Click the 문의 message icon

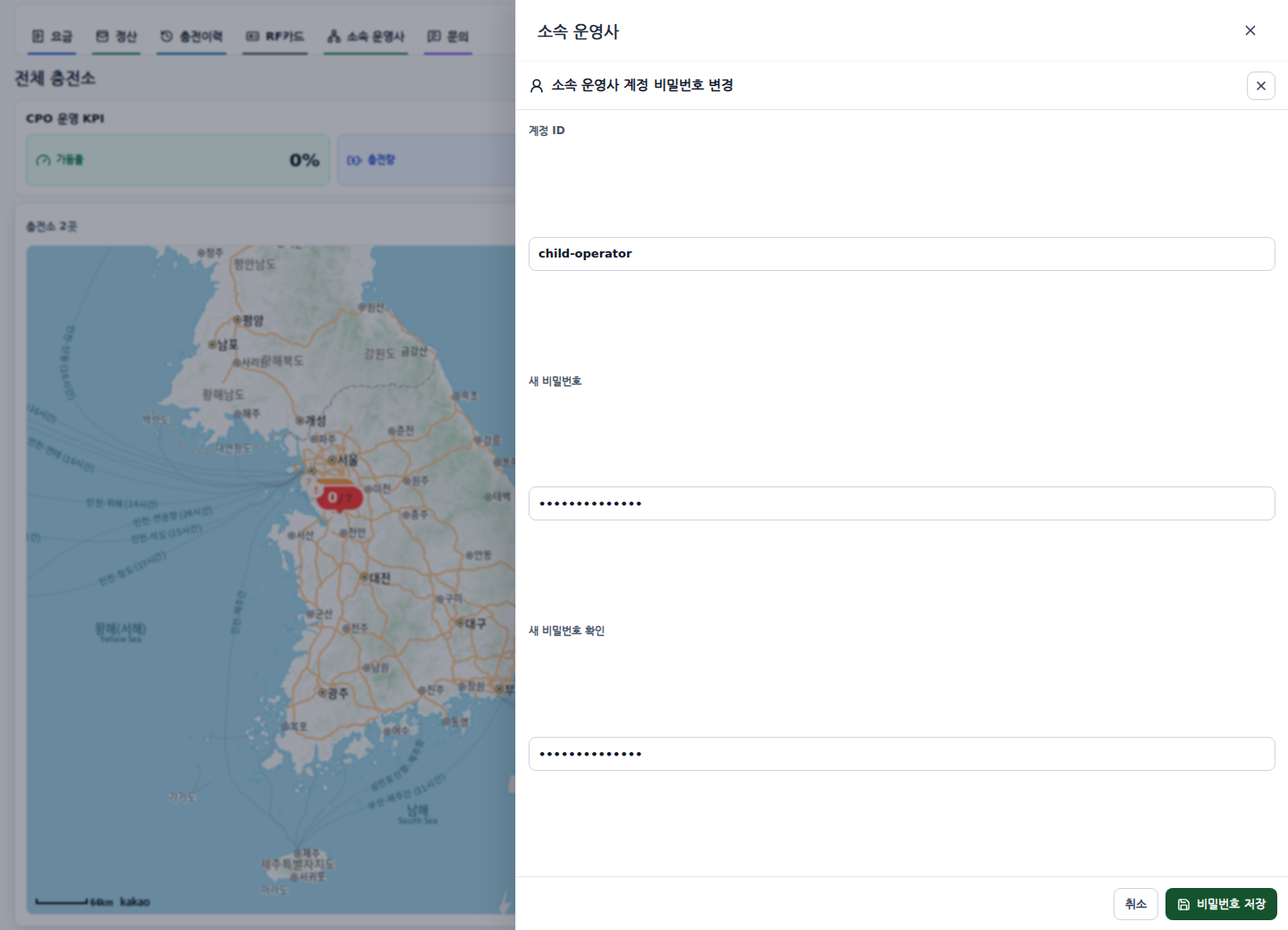(x=434, y=37)
